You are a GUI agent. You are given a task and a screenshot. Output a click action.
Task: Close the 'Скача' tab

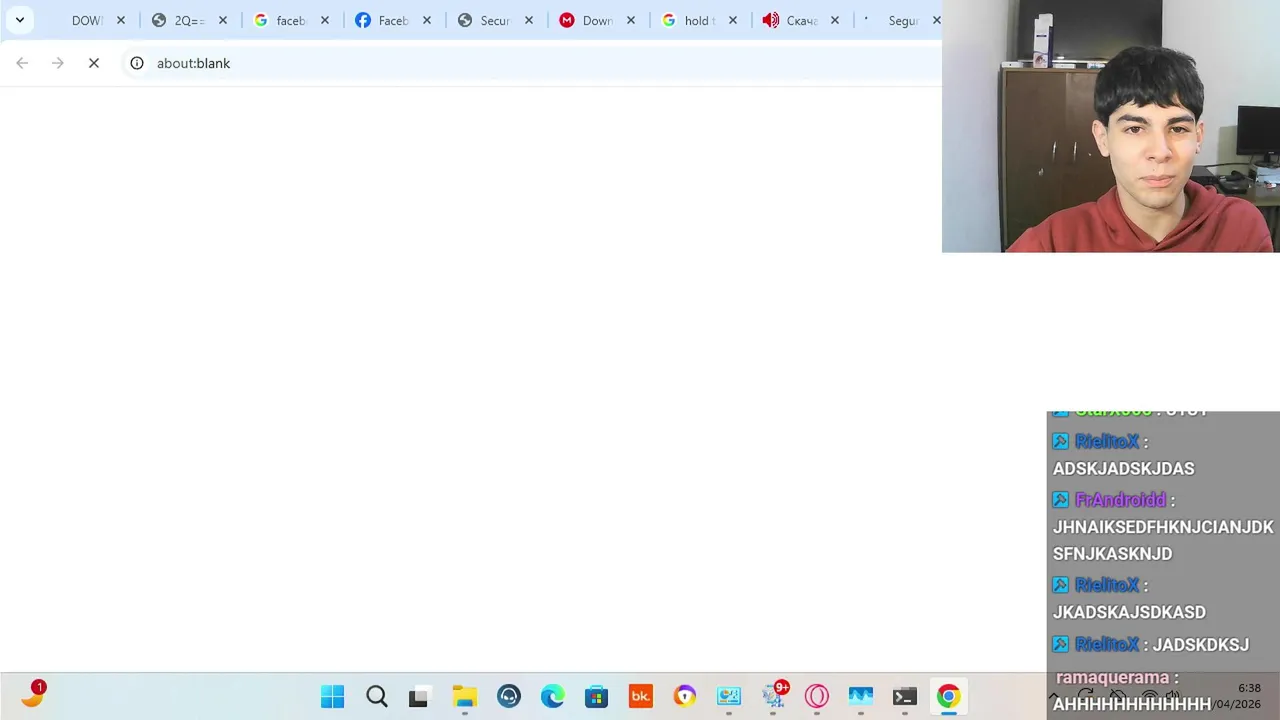pyautogui.click(x=835, y=20)
